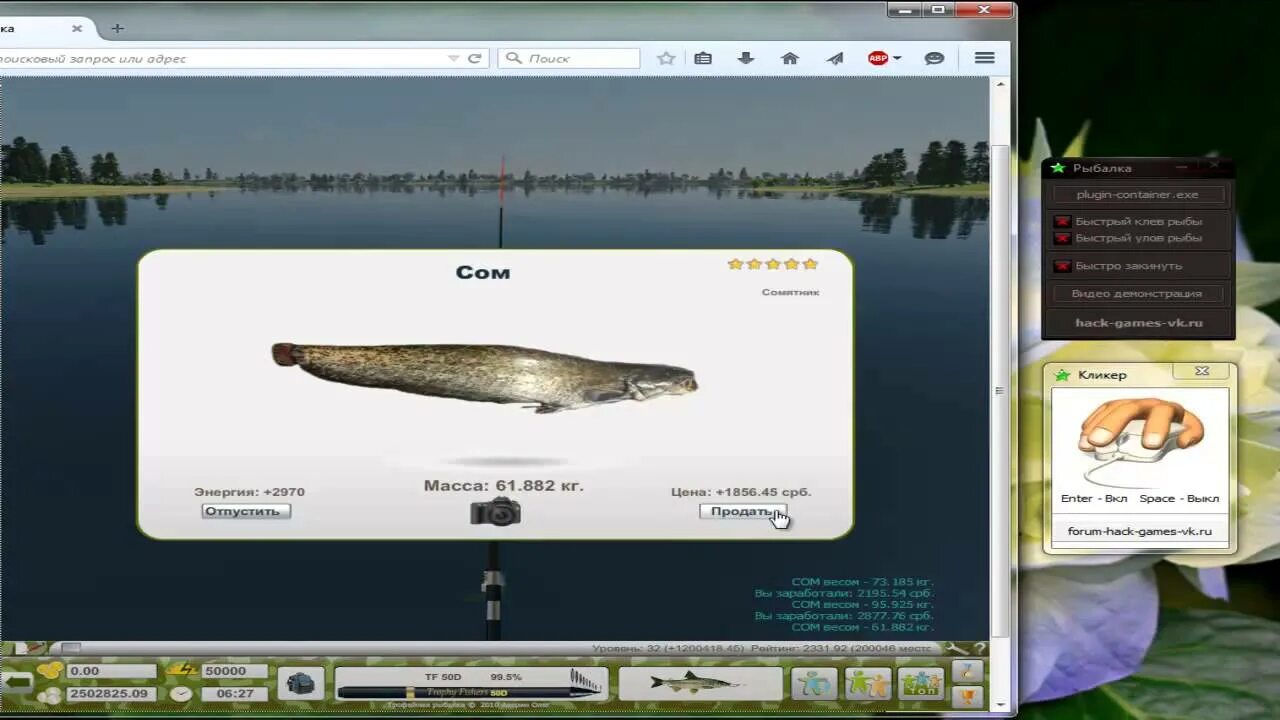Image resolution: width=1280 pixels, height=720 pixels.
Task: Follow forum-hack-games-vk.ru link in Кликер
Action: click(1140, 532)
